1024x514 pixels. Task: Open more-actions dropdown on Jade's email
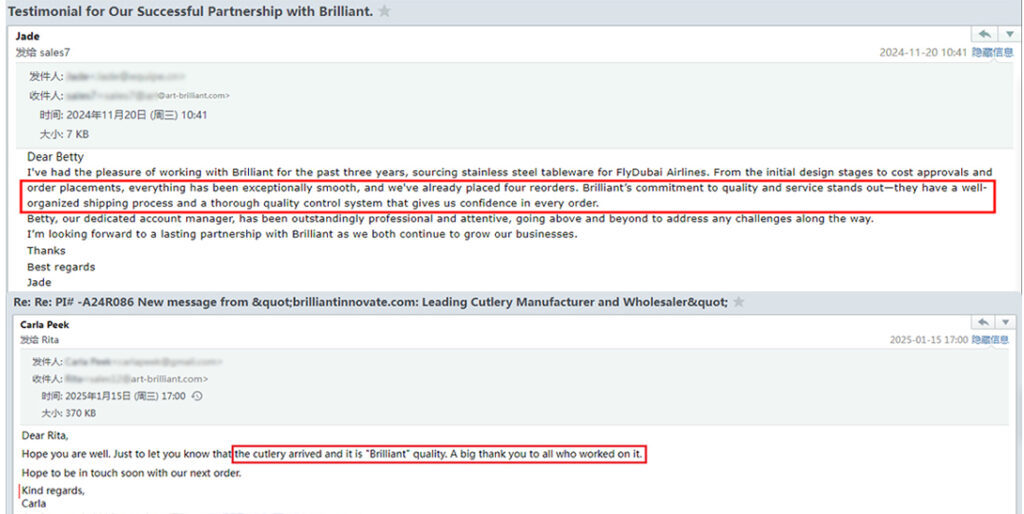pos(1008,35)
